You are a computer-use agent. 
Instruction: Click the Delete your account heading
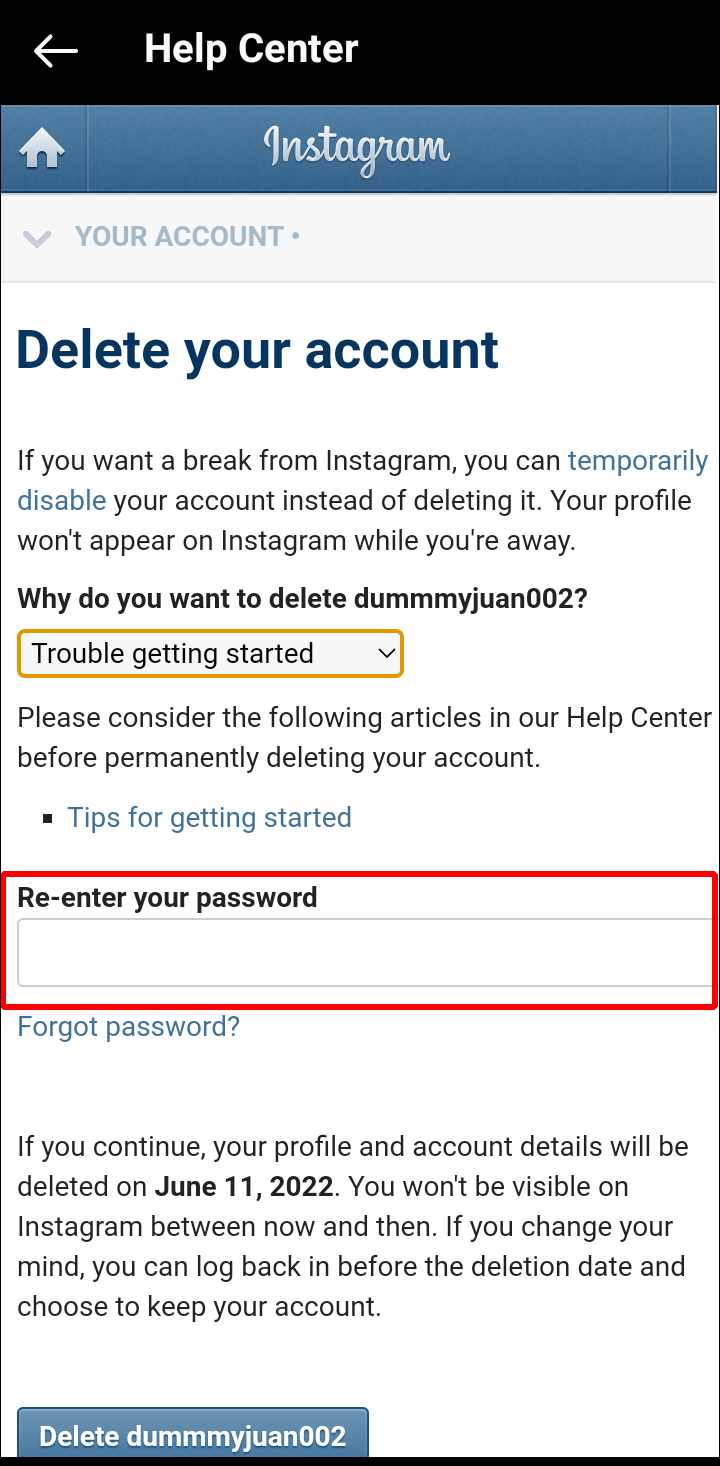click(258, 350)
